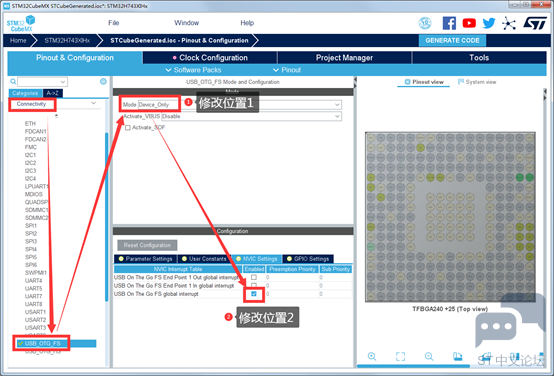Open the Help menu

coord(247,23)
